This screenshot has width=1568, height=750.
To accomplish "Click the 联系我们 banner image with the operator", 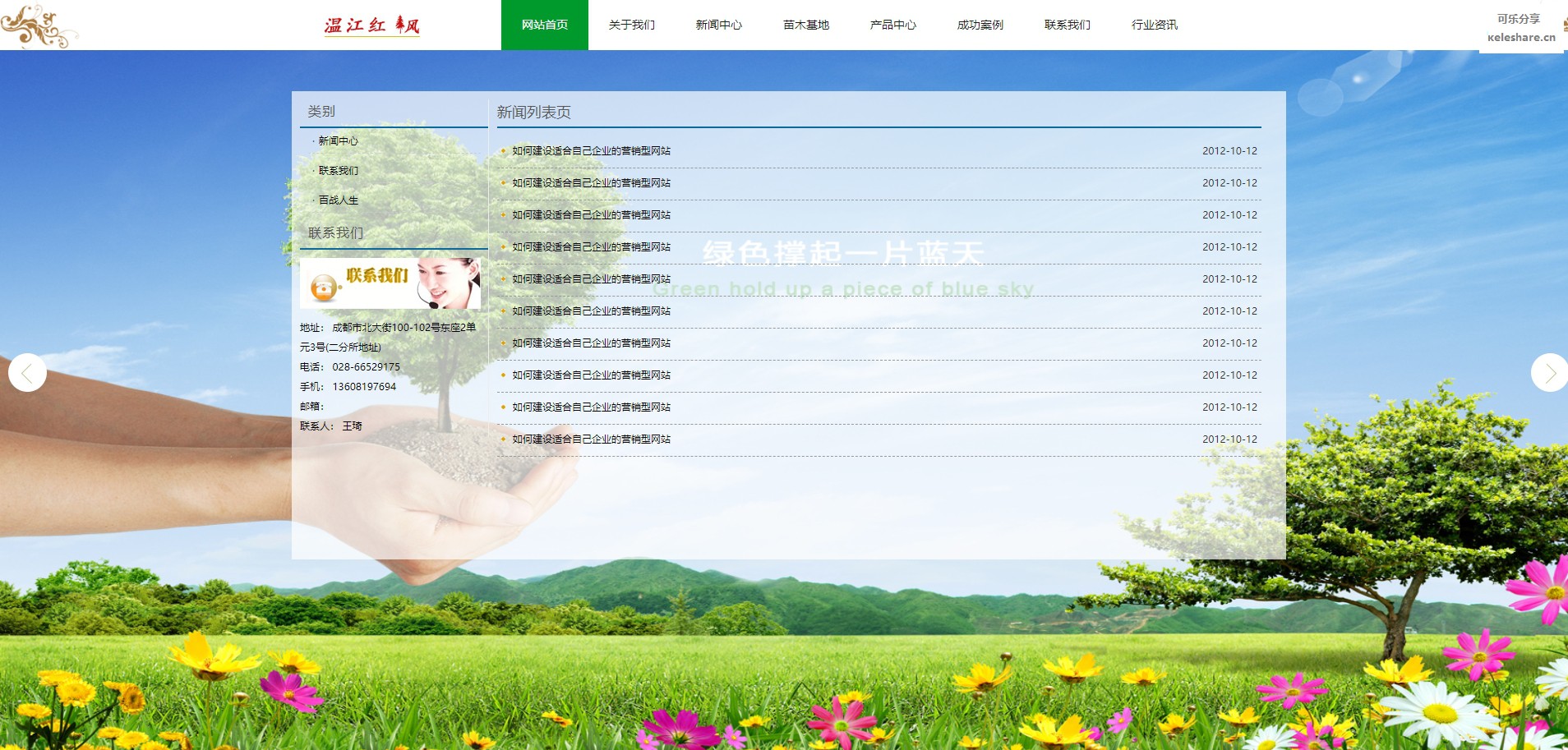I will (390, 283).
